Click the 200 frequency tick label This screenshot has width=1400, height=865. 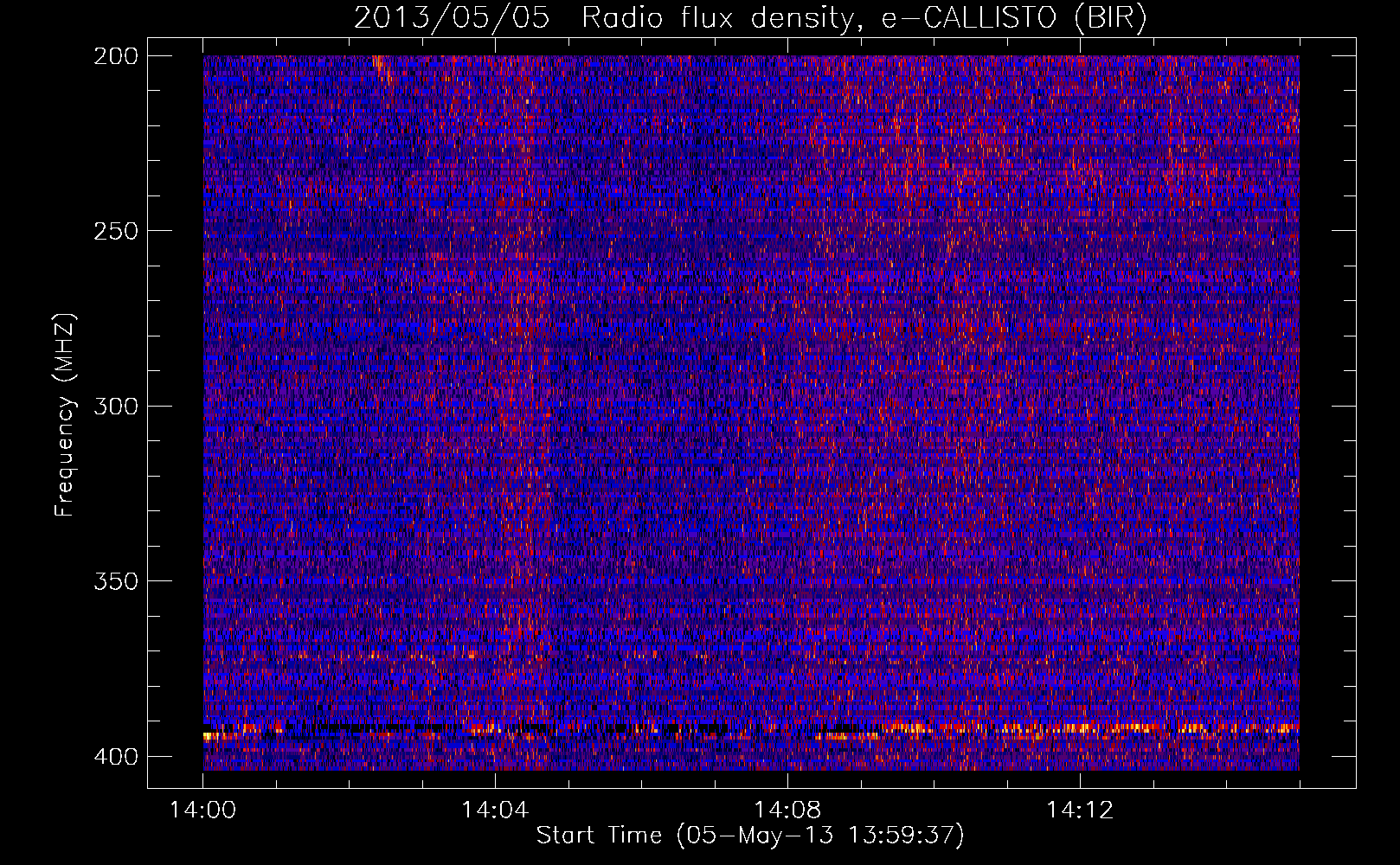[x=115, y=56]
